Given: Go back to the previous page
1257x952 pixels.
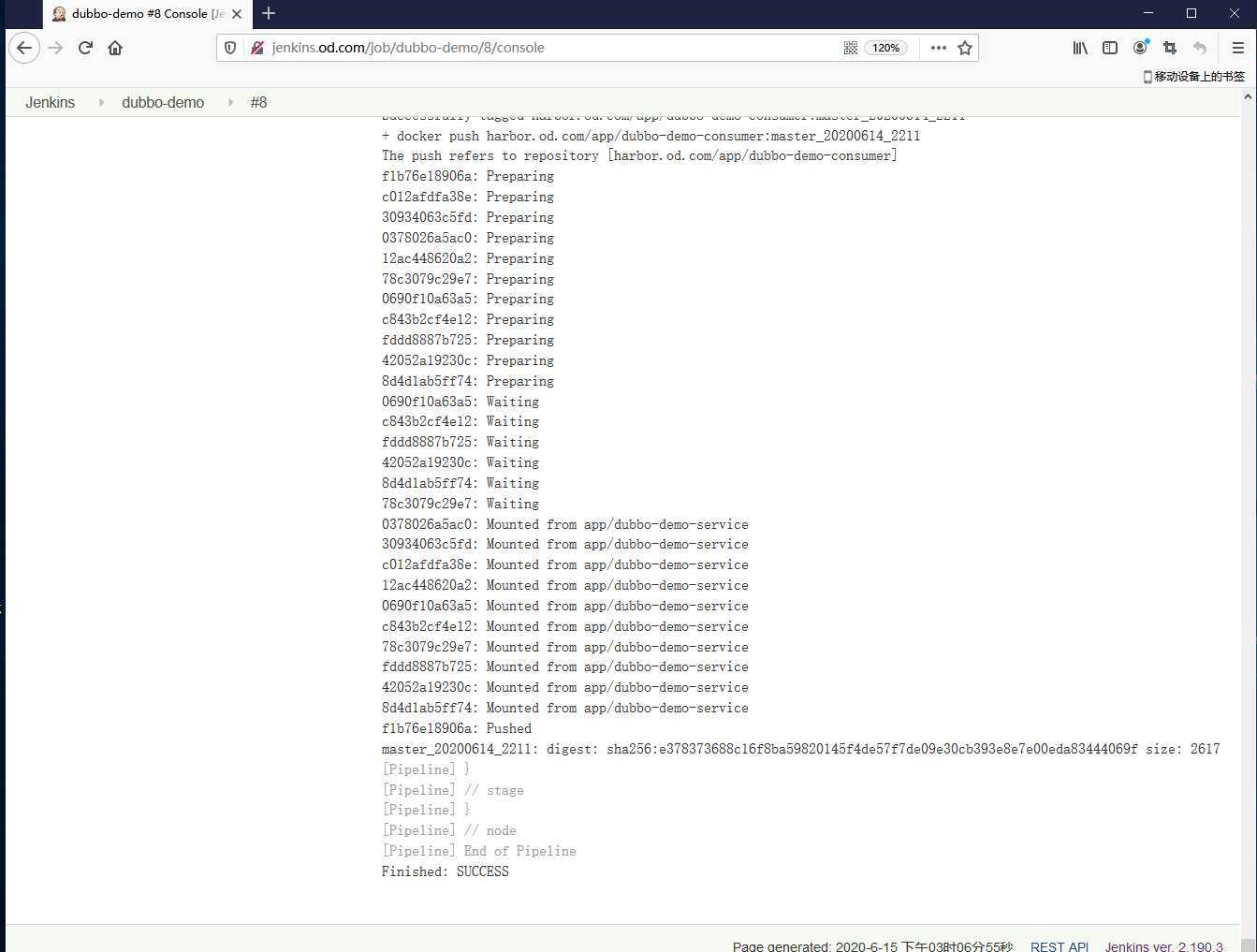Looking at the screenshot, I should pos(24,48).
